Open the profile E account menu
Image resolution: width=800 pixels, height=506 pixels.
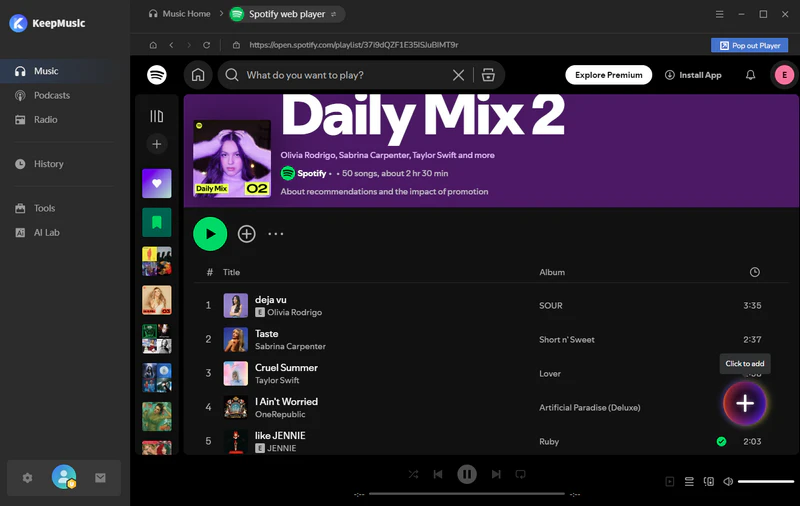point(784,75)
